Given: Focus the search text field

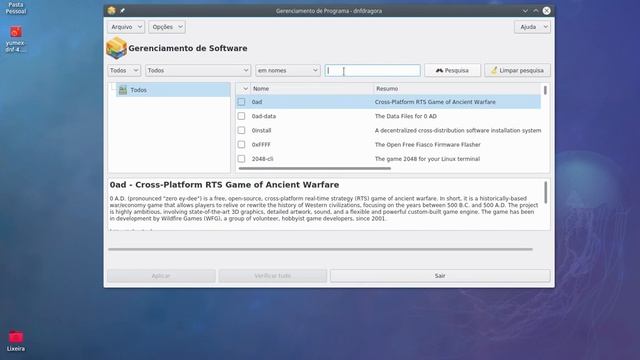Looking at the screenshot, I should [x=372, y=70].
